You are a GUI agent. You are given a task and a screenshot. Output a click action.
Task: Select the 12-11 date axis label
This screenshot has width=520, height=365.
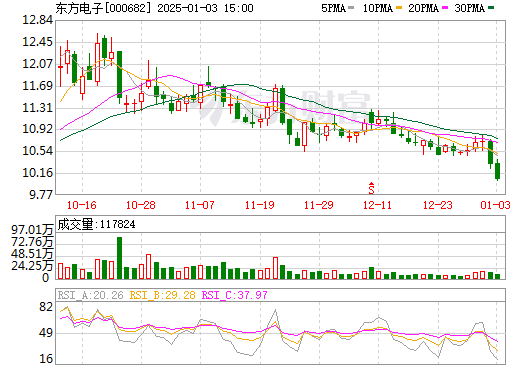tap(377, 205)
